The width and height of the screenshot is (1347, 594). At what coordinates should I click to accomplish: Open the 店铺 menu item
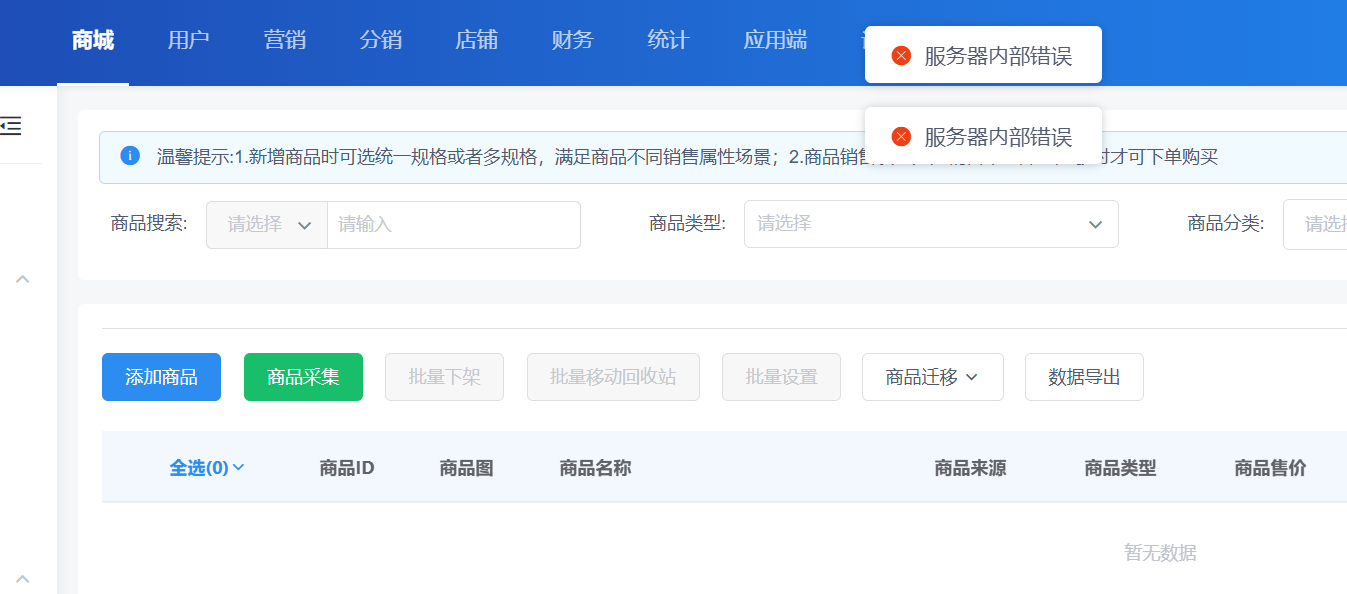tap(476, 40)
